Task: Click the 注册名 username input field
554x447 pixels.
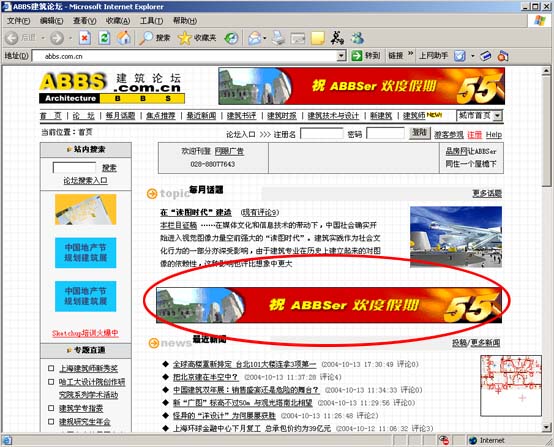Action: coord(322,134)
